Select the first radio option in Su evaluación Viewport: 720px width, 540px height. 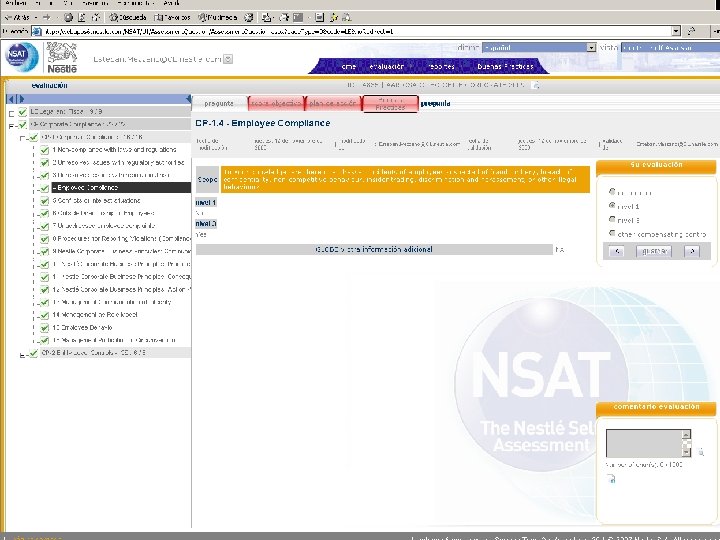[612, 192]
